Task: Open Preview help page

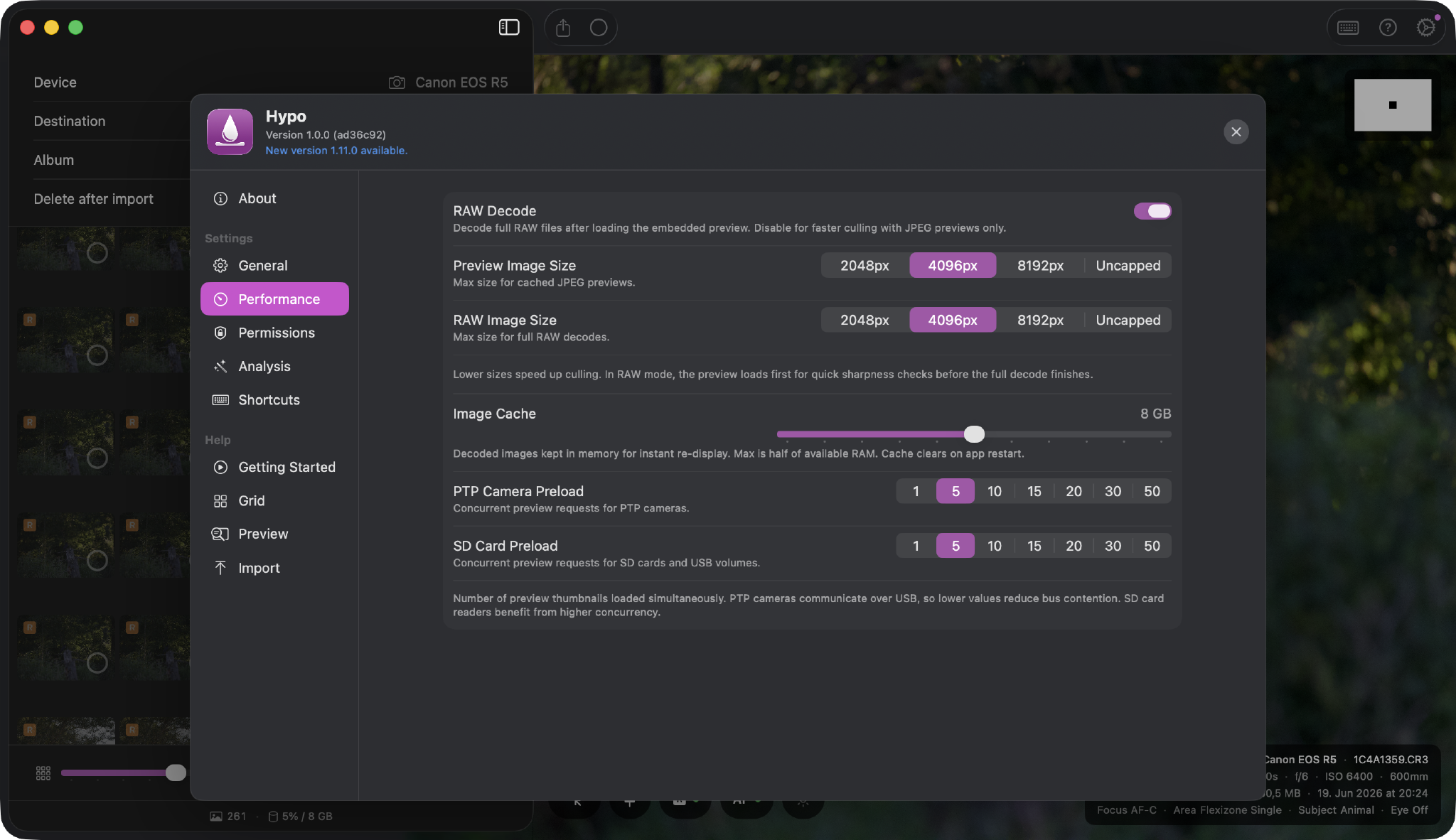Action: tap(274, 534)
